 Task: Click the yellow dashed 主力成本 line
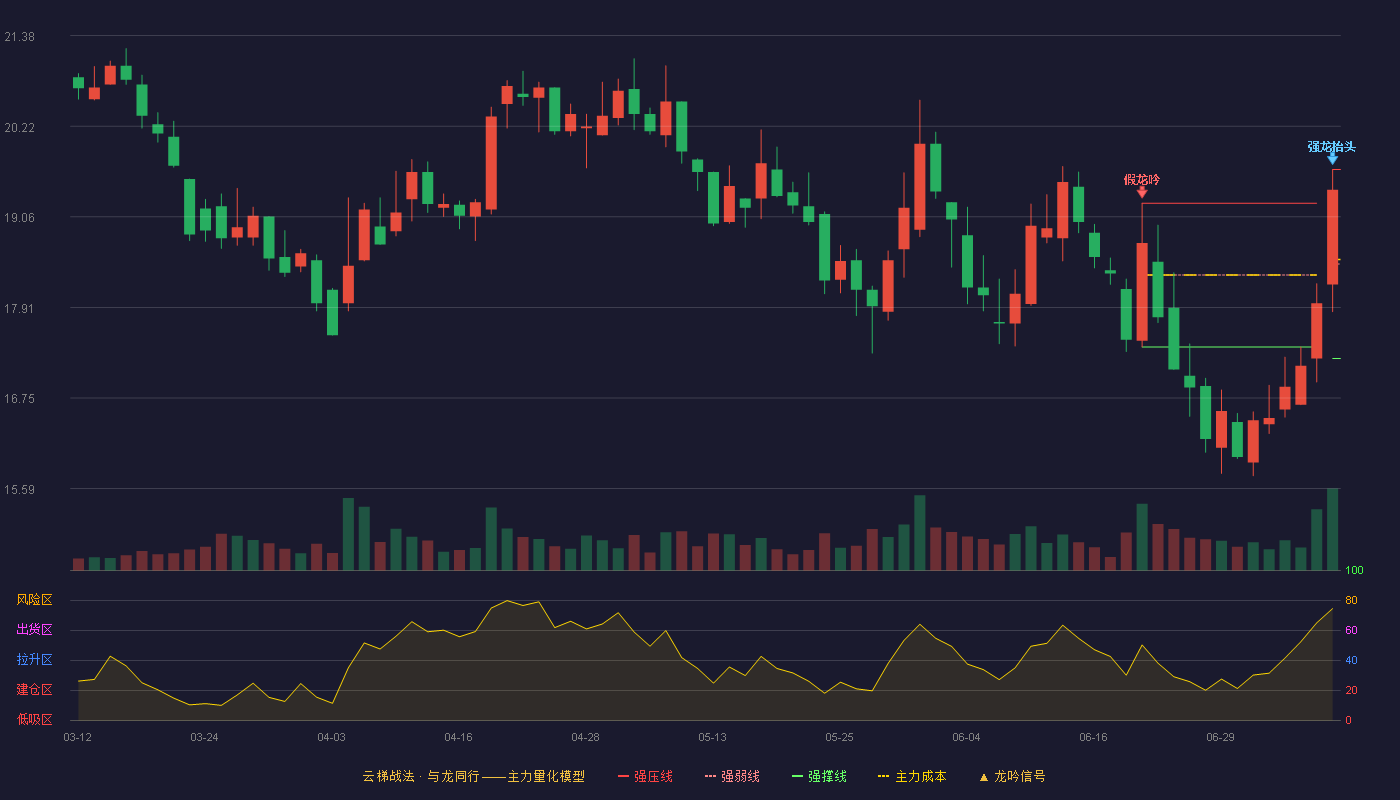(1232, 275)
